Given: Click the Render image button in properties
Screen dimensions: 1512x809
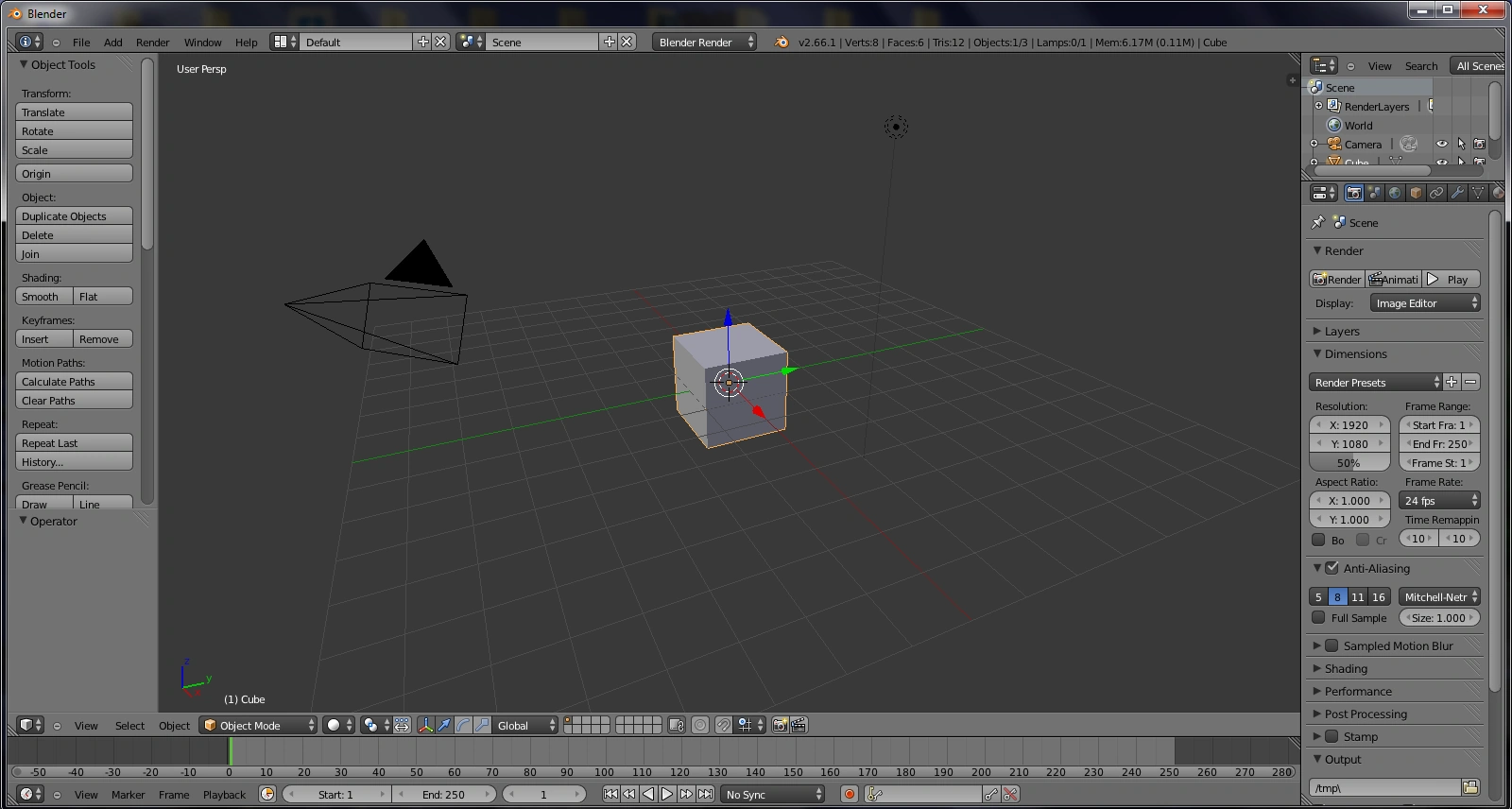Looking at the screenshot, I should tap(1337, 279).
